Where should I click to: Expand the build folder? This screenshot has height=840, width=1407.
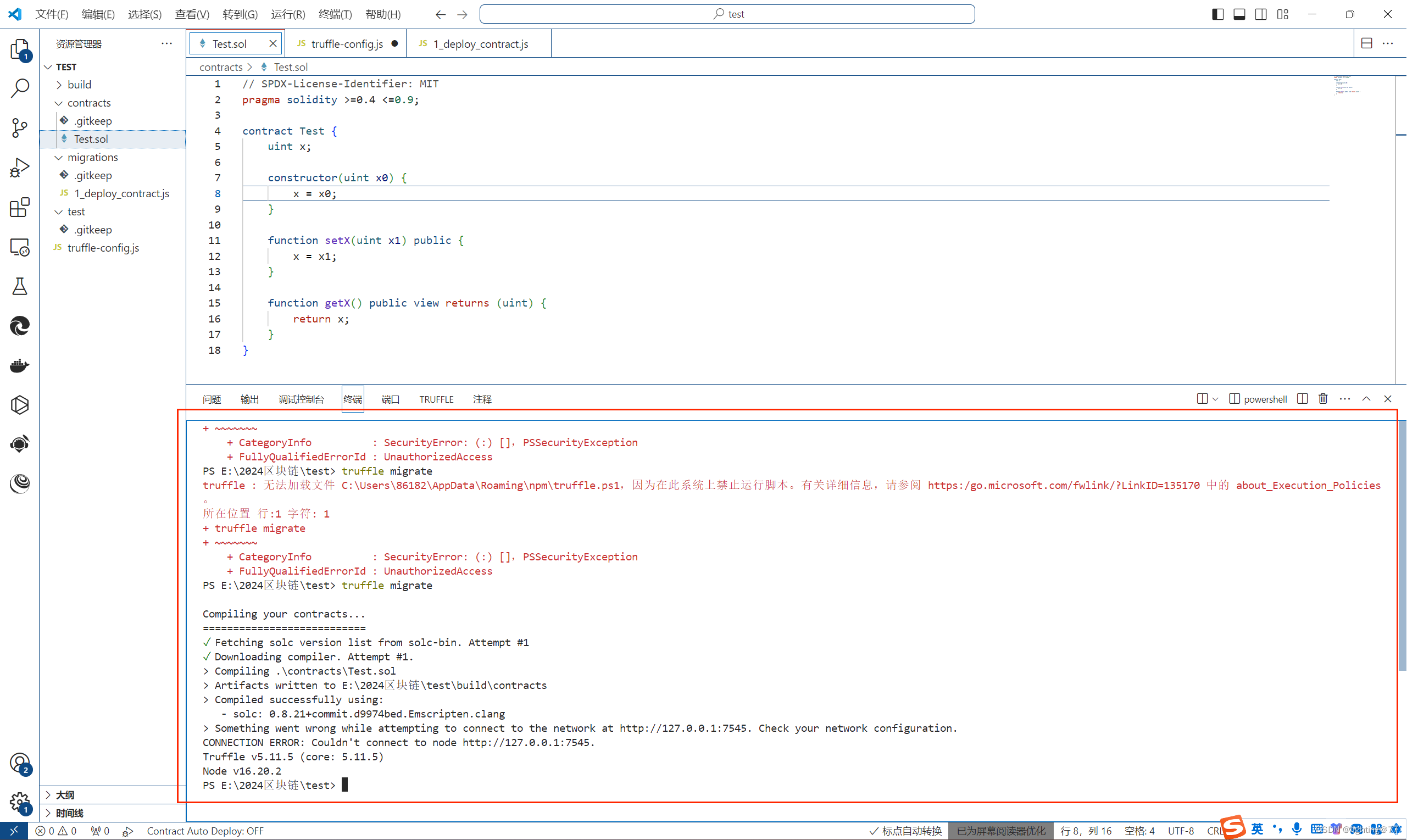coord(79,85)
